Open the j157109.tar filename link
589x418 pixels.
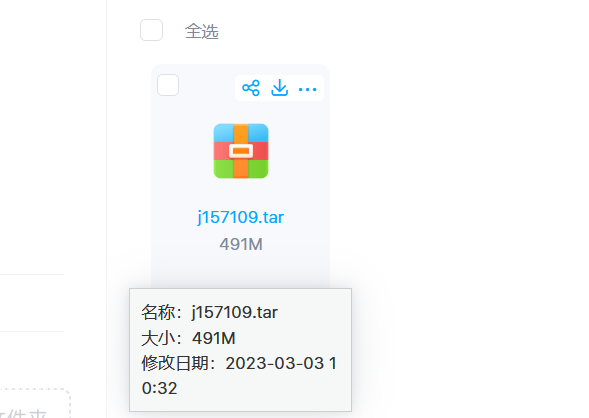point(241,217)
